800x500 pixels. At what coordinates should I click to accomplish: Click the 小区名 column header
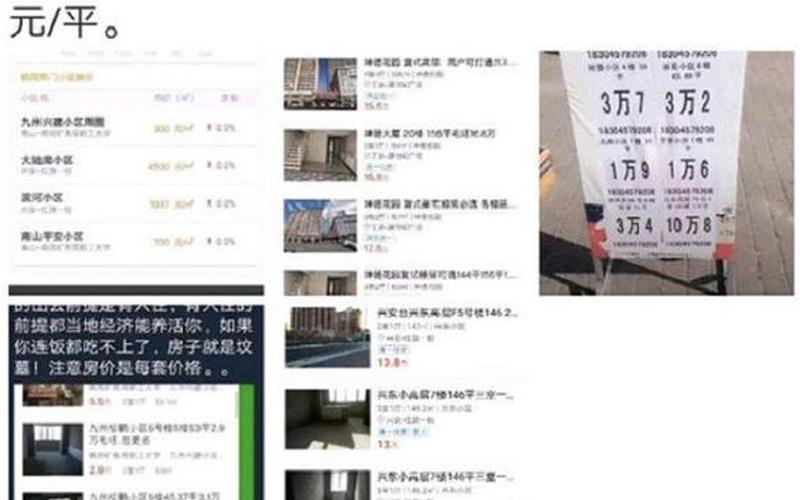coord(35,97)
